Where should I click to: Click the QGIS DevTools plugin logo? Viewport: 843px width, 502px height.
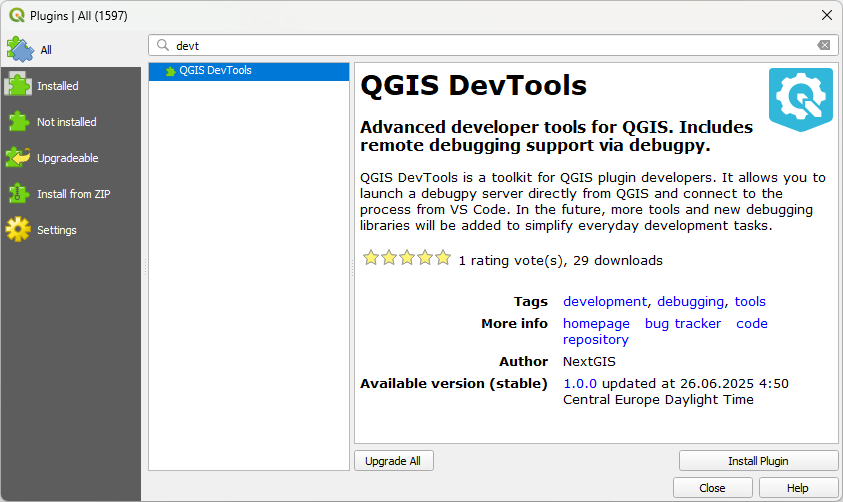pos(801,99)
